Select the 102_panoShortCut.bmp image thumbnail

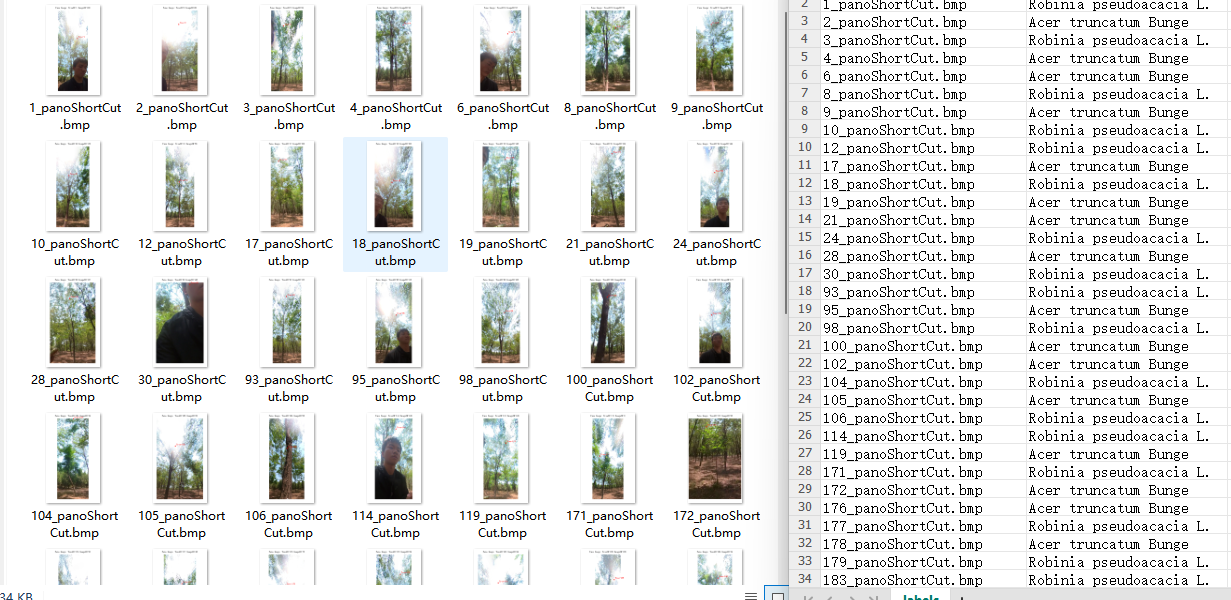pyautogui.click(x=716, y=321)
